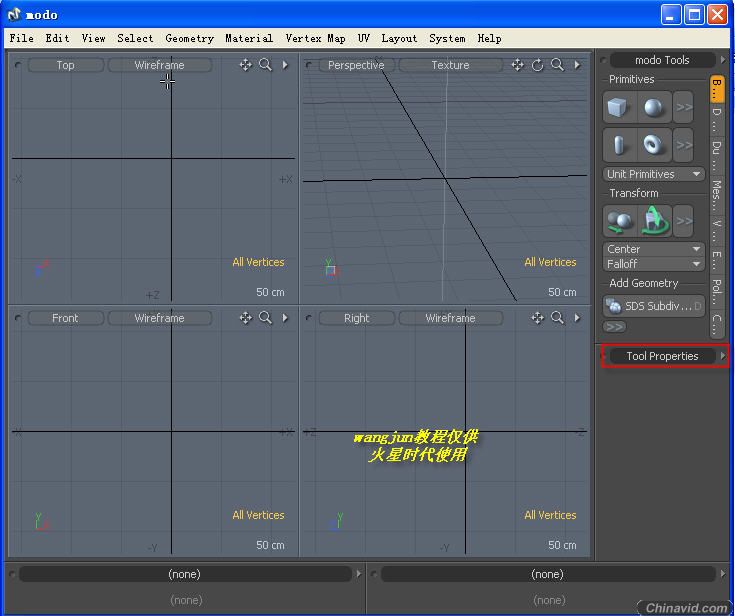Activate the Rotate transform tool icon
735x616 pixels.
[x=653, y=219]
